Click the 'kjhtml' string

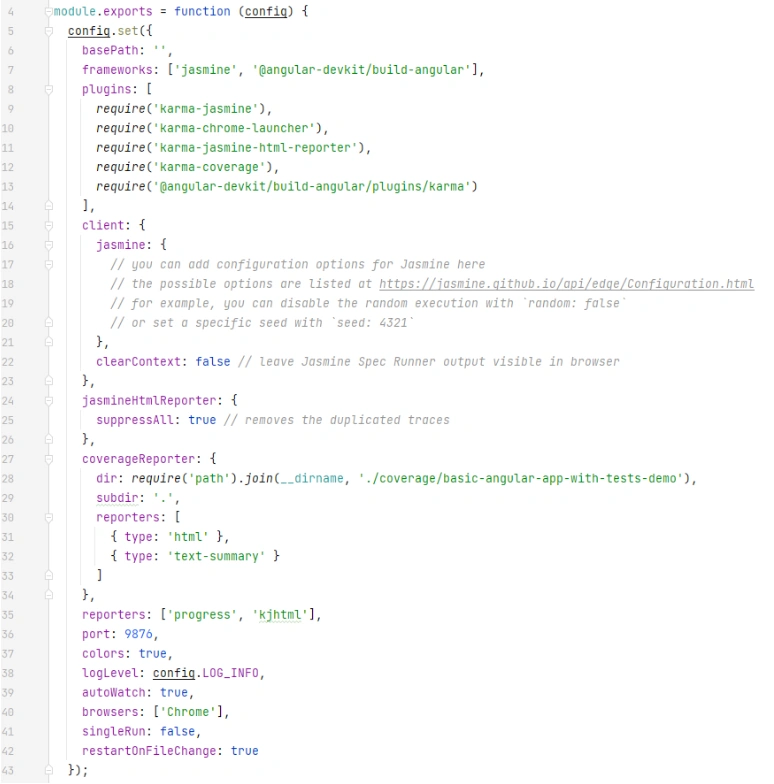tap(280, 614)
